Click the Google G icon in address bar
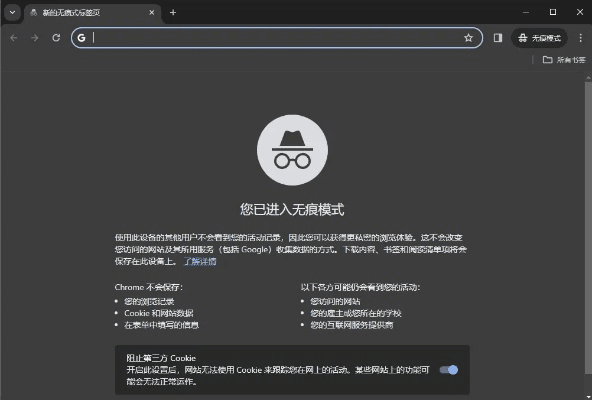The height and width of the screenshot is (400, 592). pos(81,38)
